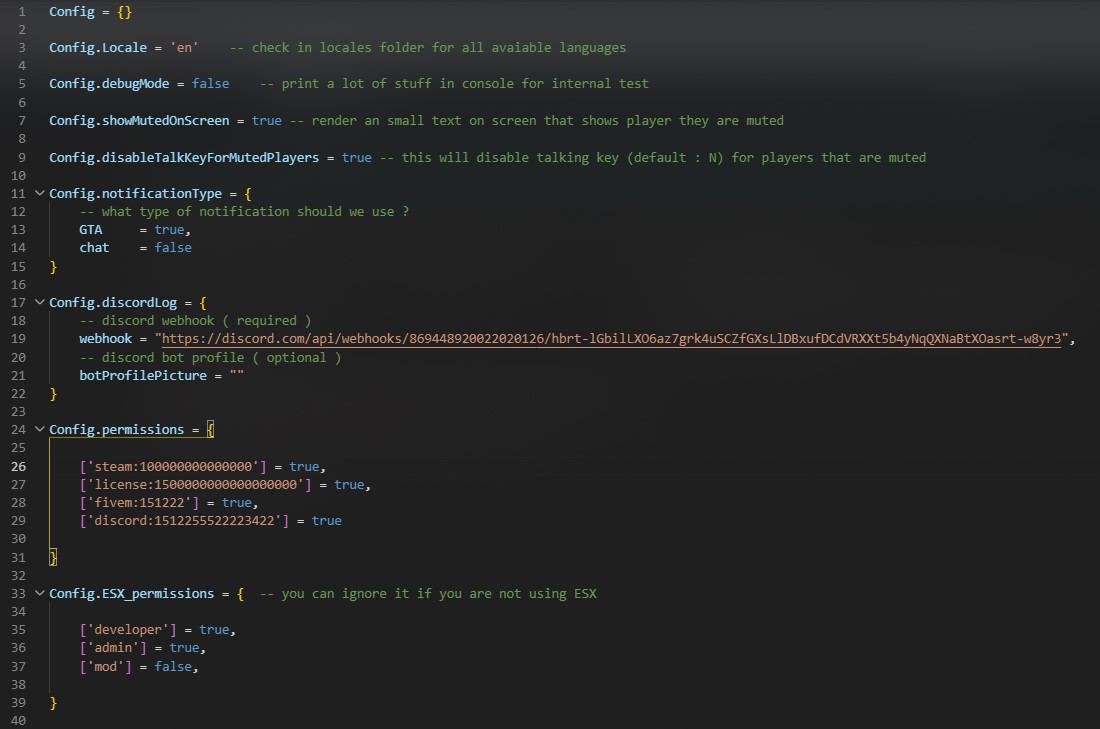
Task: Click highlighted opening brace on line 24
Action: 210,430
